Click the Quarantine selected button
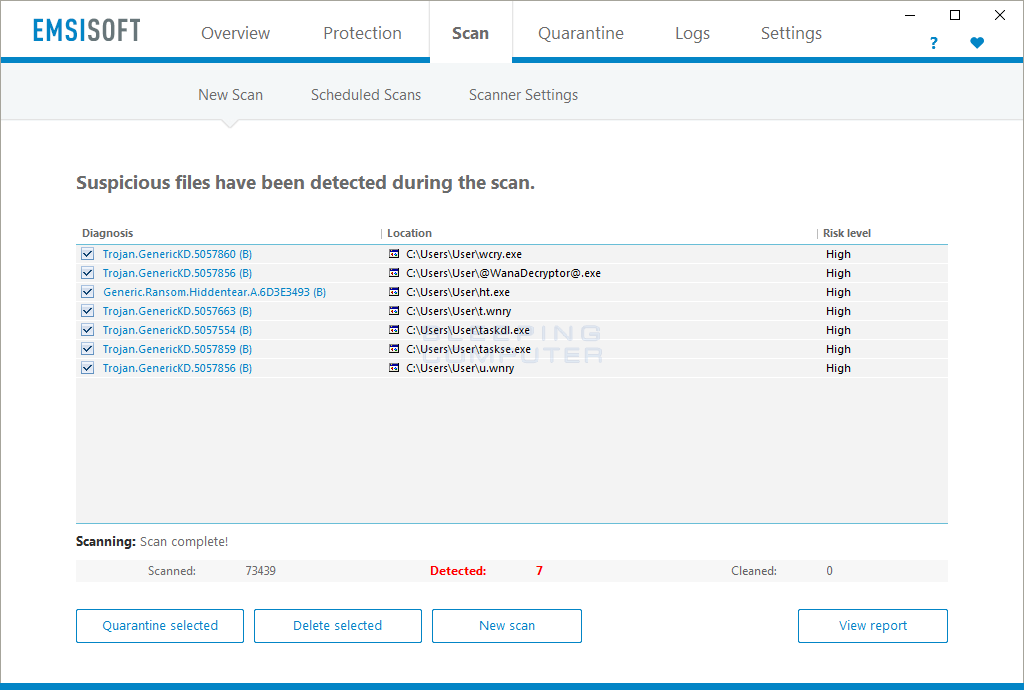Image resolution: width=1024 pixels, height=690 pixels. [x=160, y=625]
